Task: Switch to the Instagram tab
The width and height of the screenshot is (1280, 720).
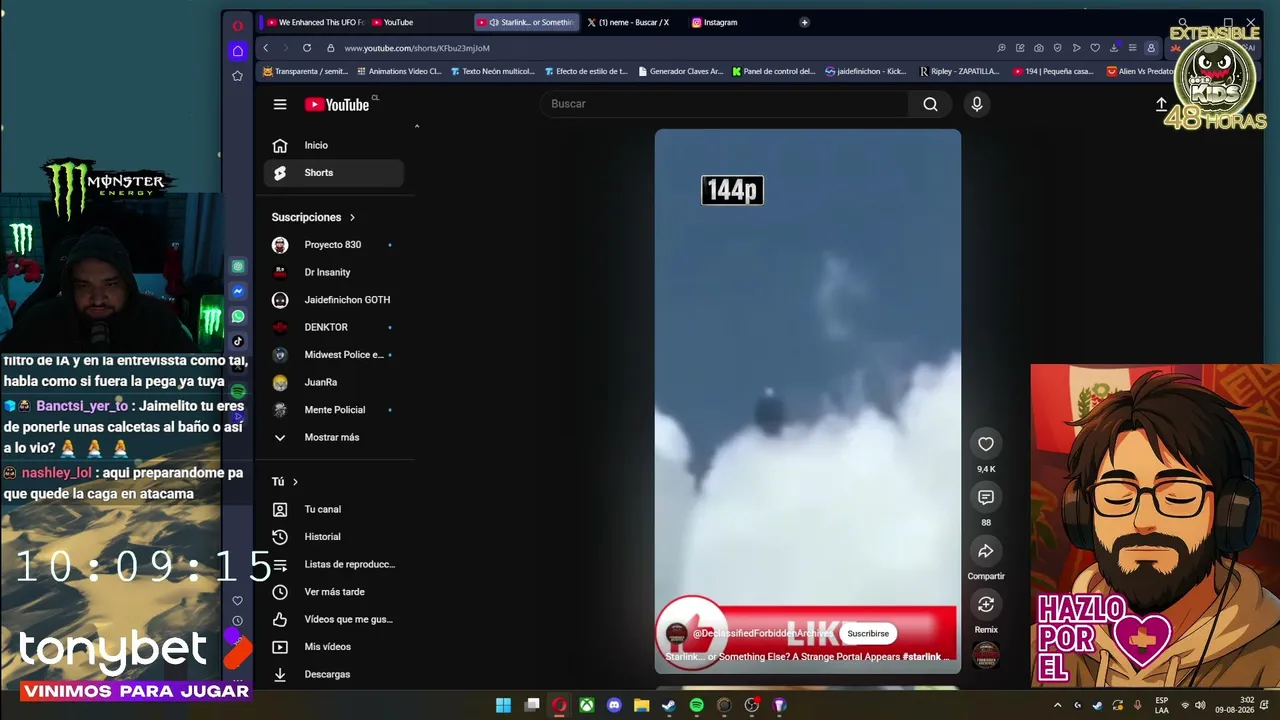Action: tap(738, 22)
